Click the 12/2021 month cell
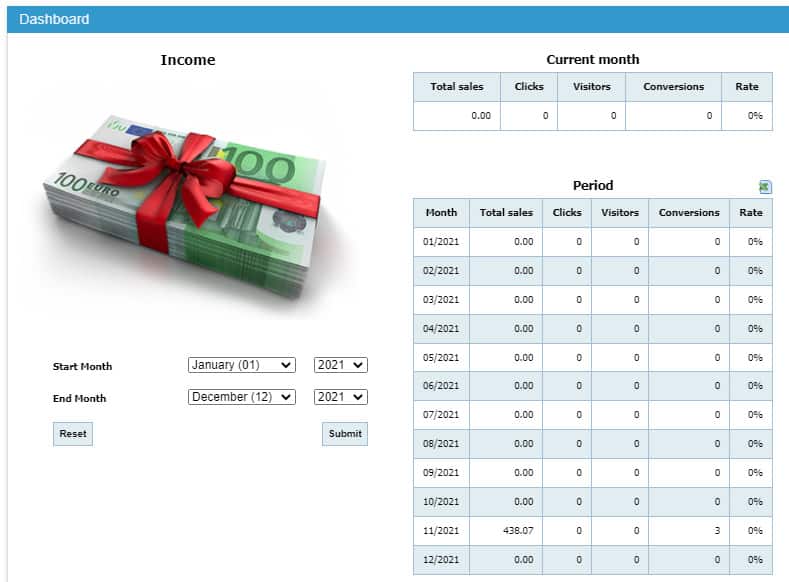This screenshot has height=582, width=789. point(441,560)
